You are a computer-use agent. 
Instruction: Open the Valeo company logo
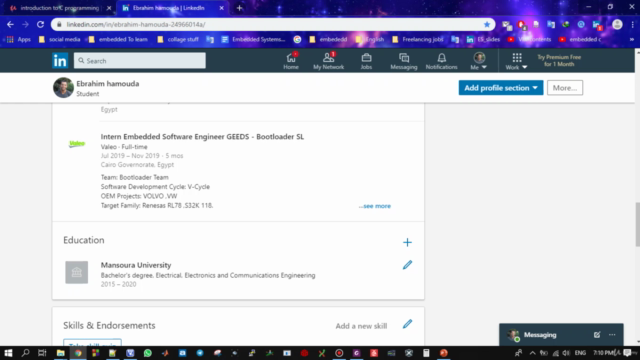(77, 144)
